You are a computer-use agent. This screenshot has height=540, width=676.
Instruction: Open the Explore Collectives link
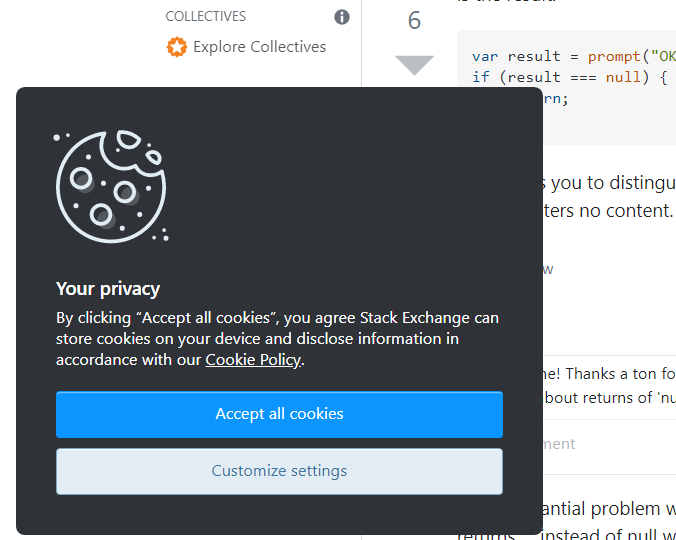coord(259,47)
